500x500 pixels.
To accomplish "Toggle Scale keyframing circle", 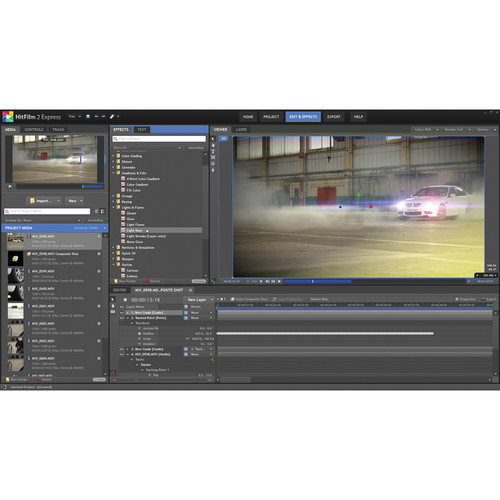I will [x=140, y=339].
